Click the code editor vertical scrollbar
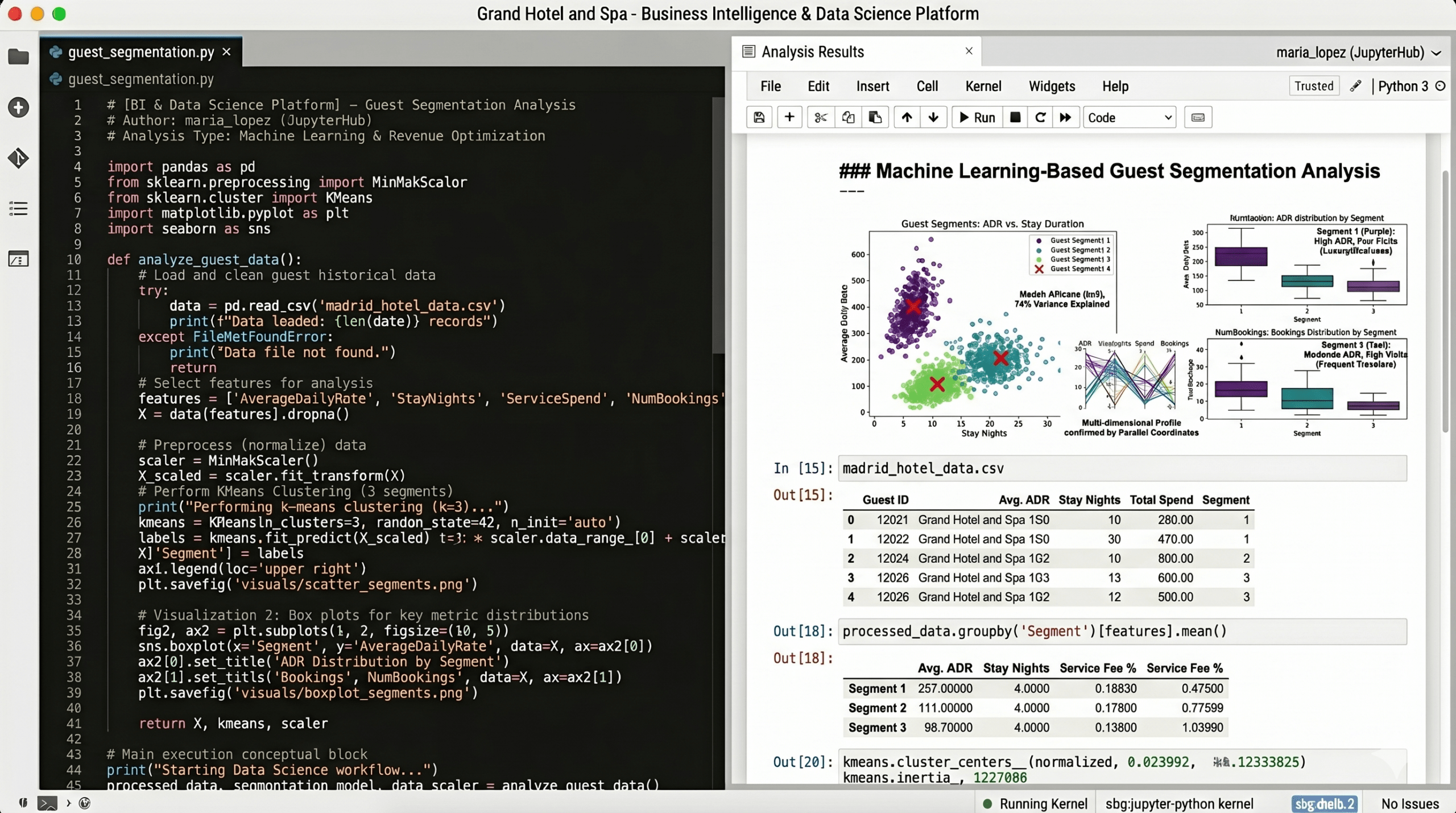 pos(718,225)
